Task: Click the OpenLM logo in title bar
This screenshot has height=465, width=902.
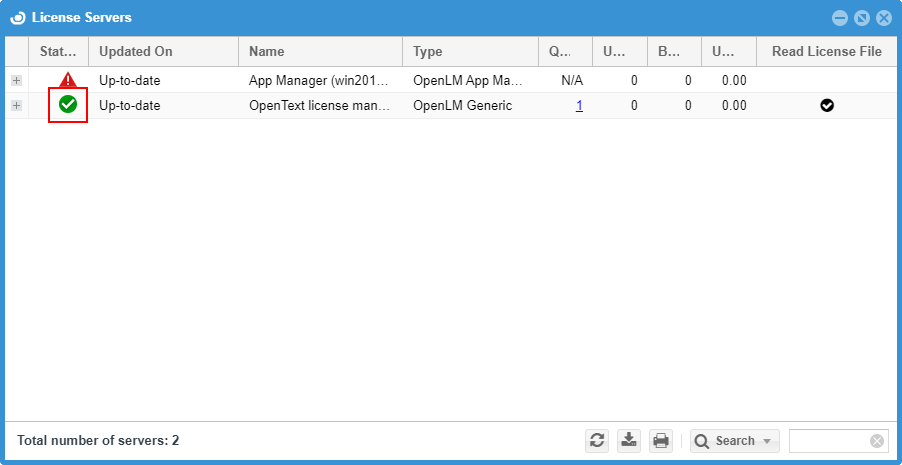Action: pyautogui.click(x=17, y=18)
